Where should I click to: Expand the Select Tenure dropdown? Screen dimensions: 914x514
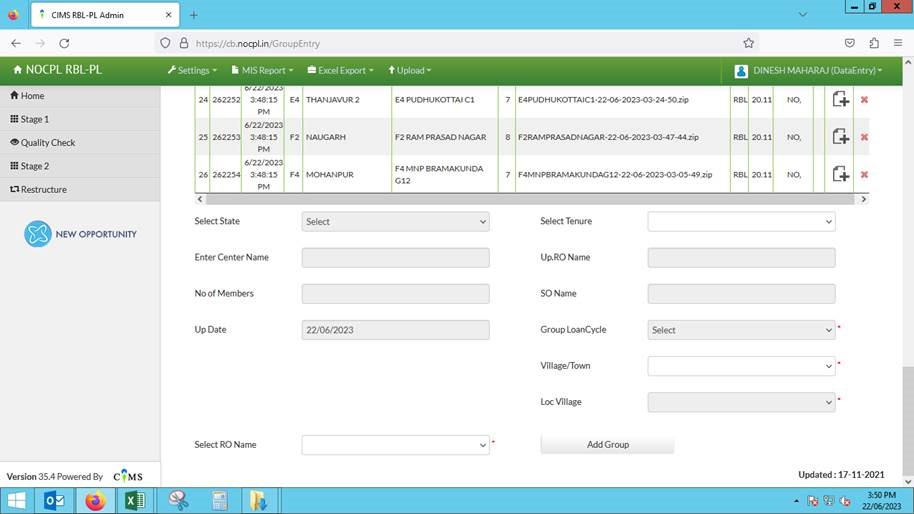[741, 222]
